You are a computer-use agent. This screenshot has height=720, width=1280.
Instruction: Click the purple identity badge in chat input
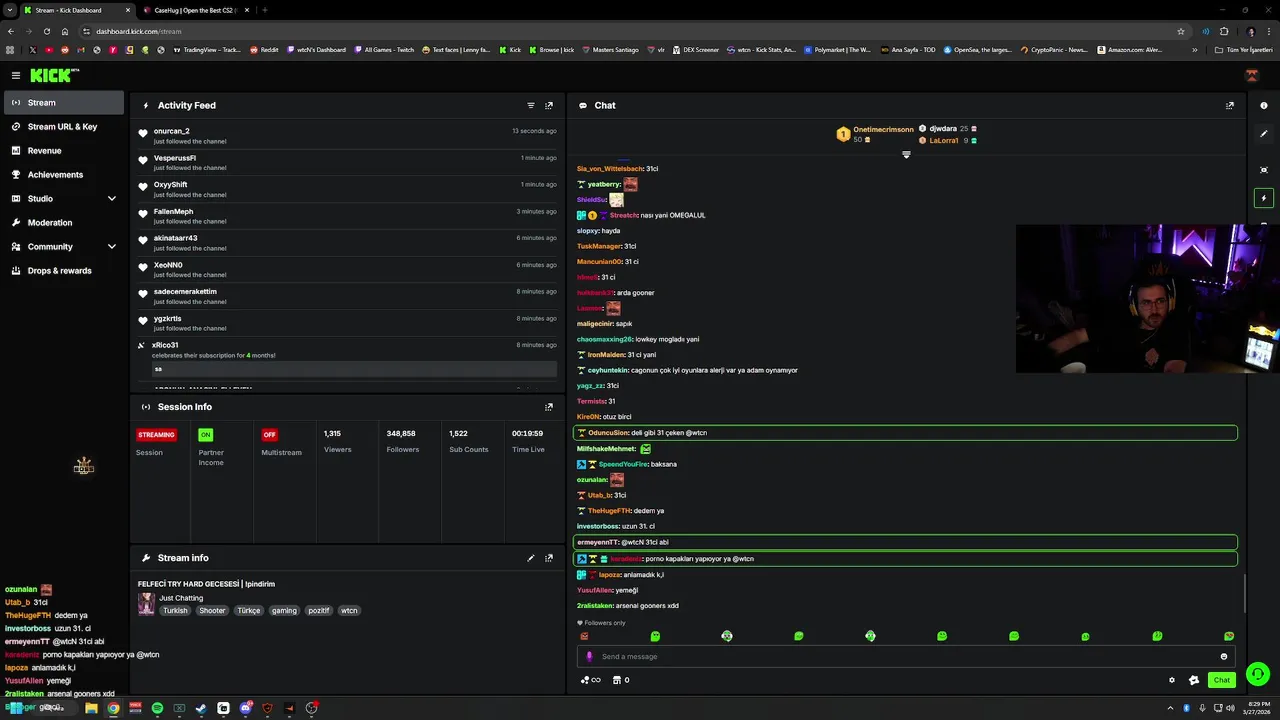point(589,656)
